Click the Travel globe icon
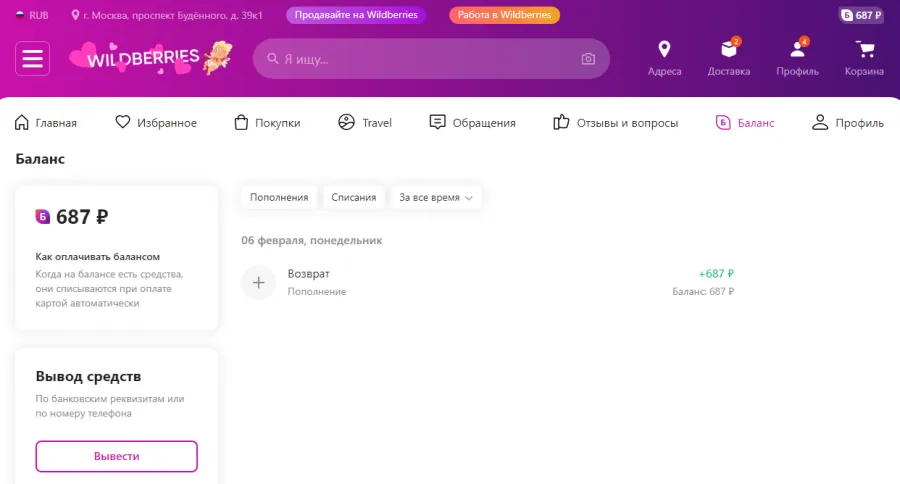 pyautogui.click(x=346, y=122)
